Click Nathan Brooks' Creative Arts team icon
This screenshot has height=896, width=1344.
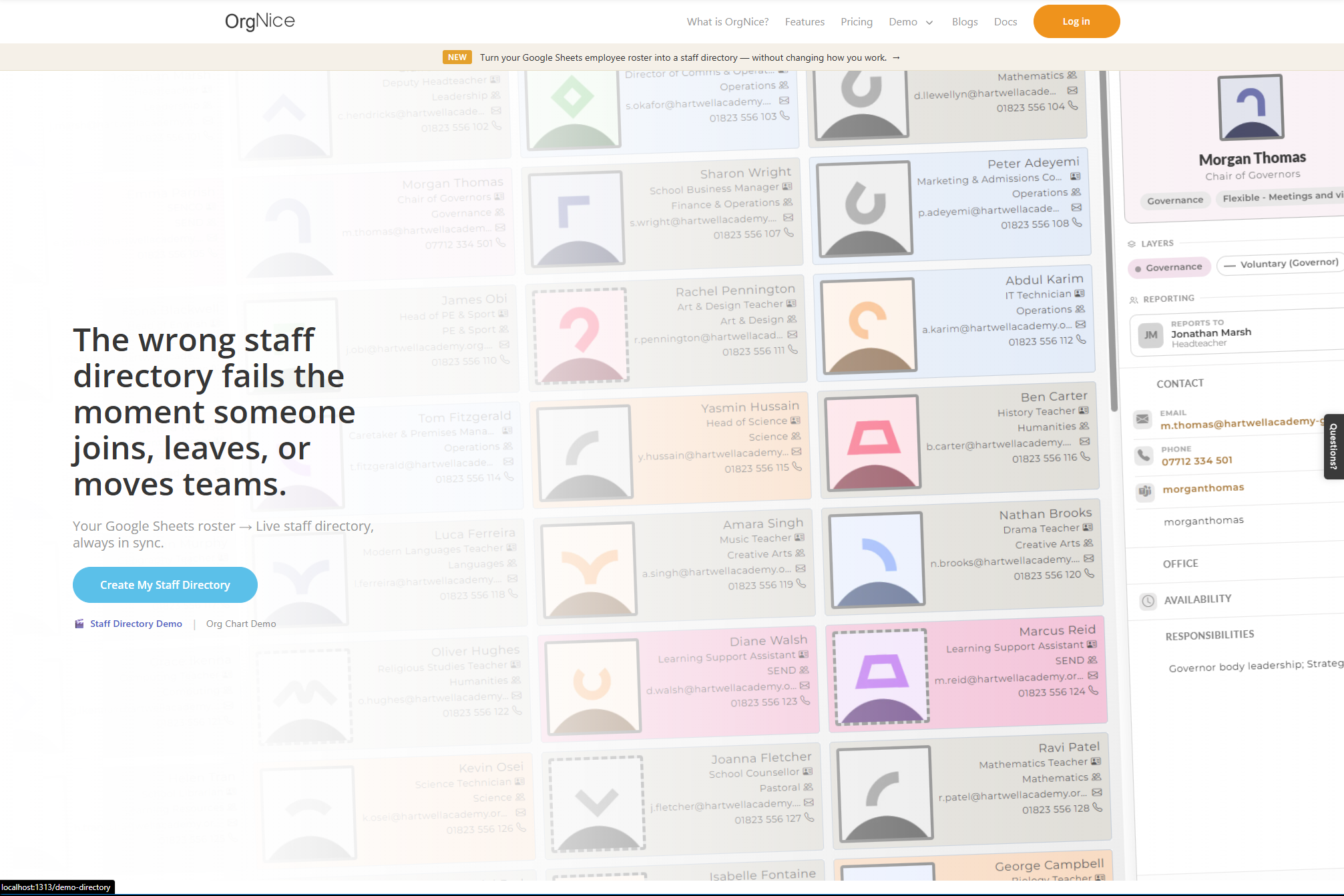coord(1088,543)
